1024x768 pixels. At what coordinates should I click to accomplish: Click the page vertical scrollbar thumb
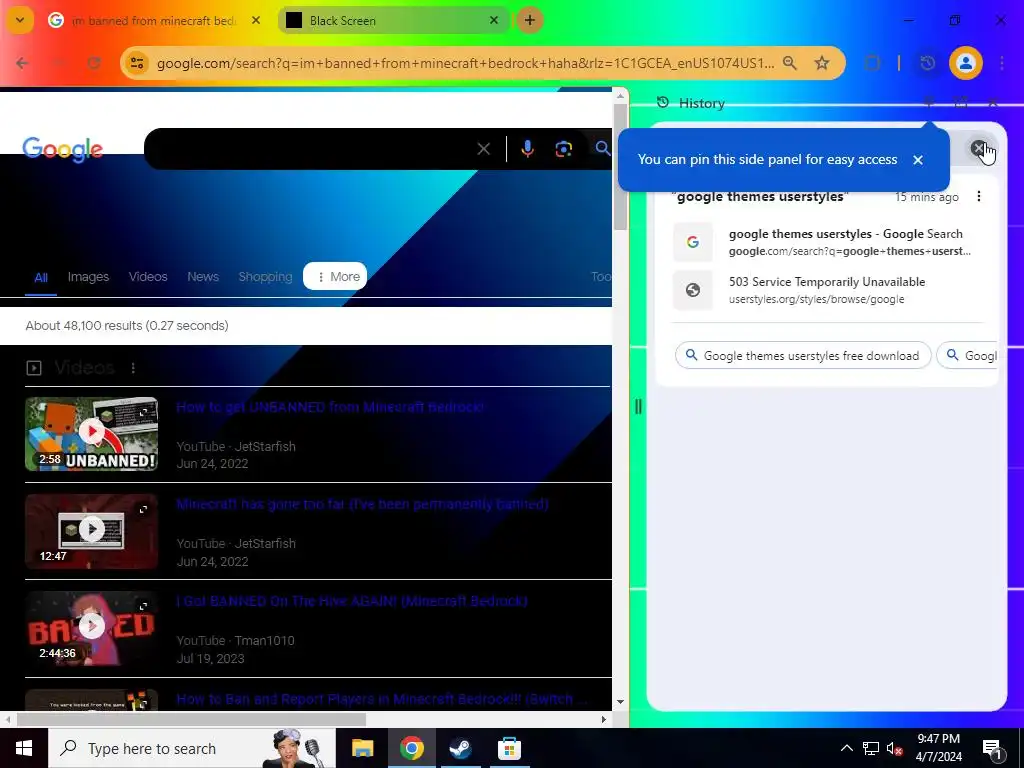click(620, 167)
